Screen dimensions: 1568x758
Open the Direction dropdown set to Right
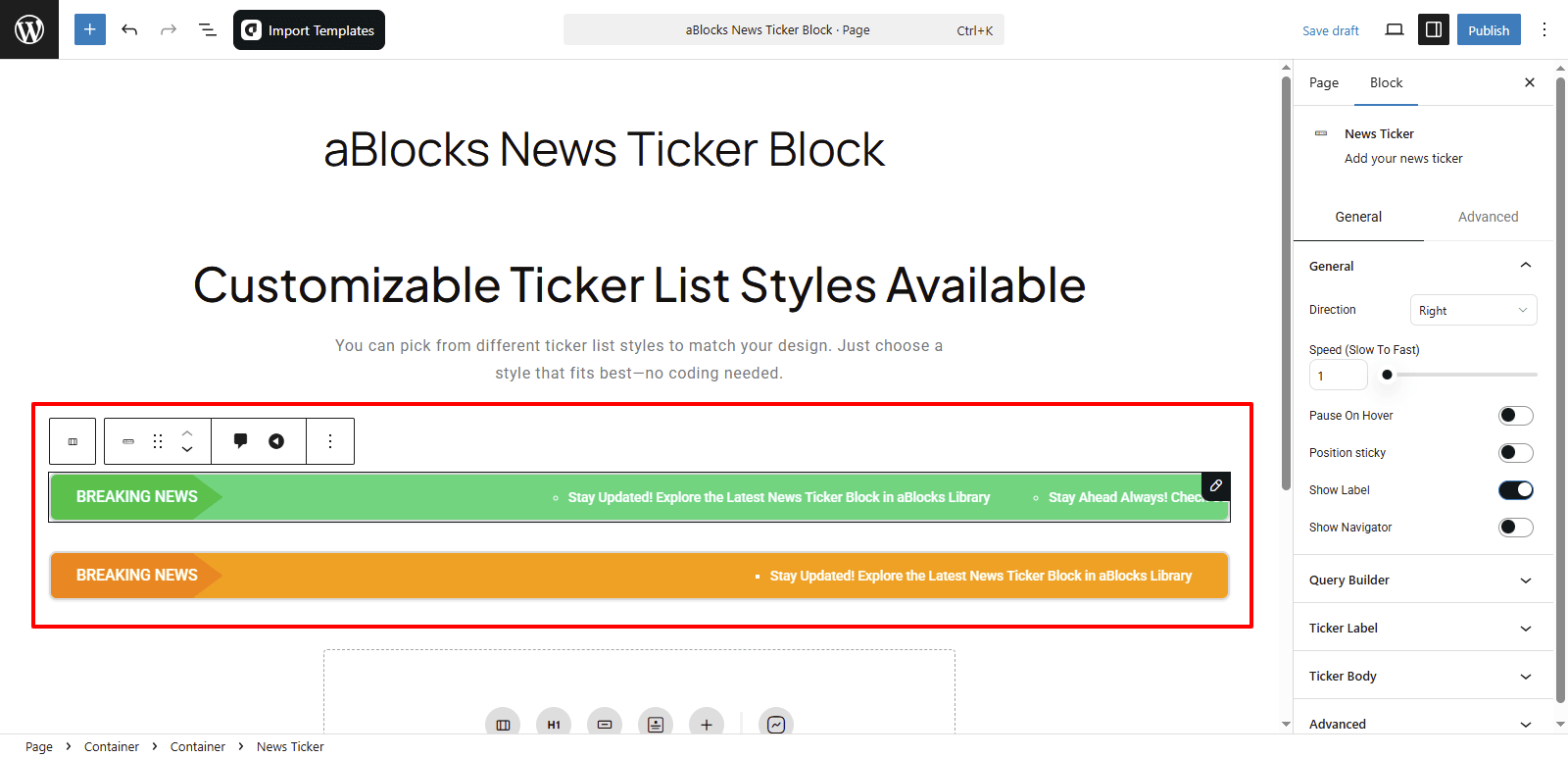click(x=1473, y=310)
